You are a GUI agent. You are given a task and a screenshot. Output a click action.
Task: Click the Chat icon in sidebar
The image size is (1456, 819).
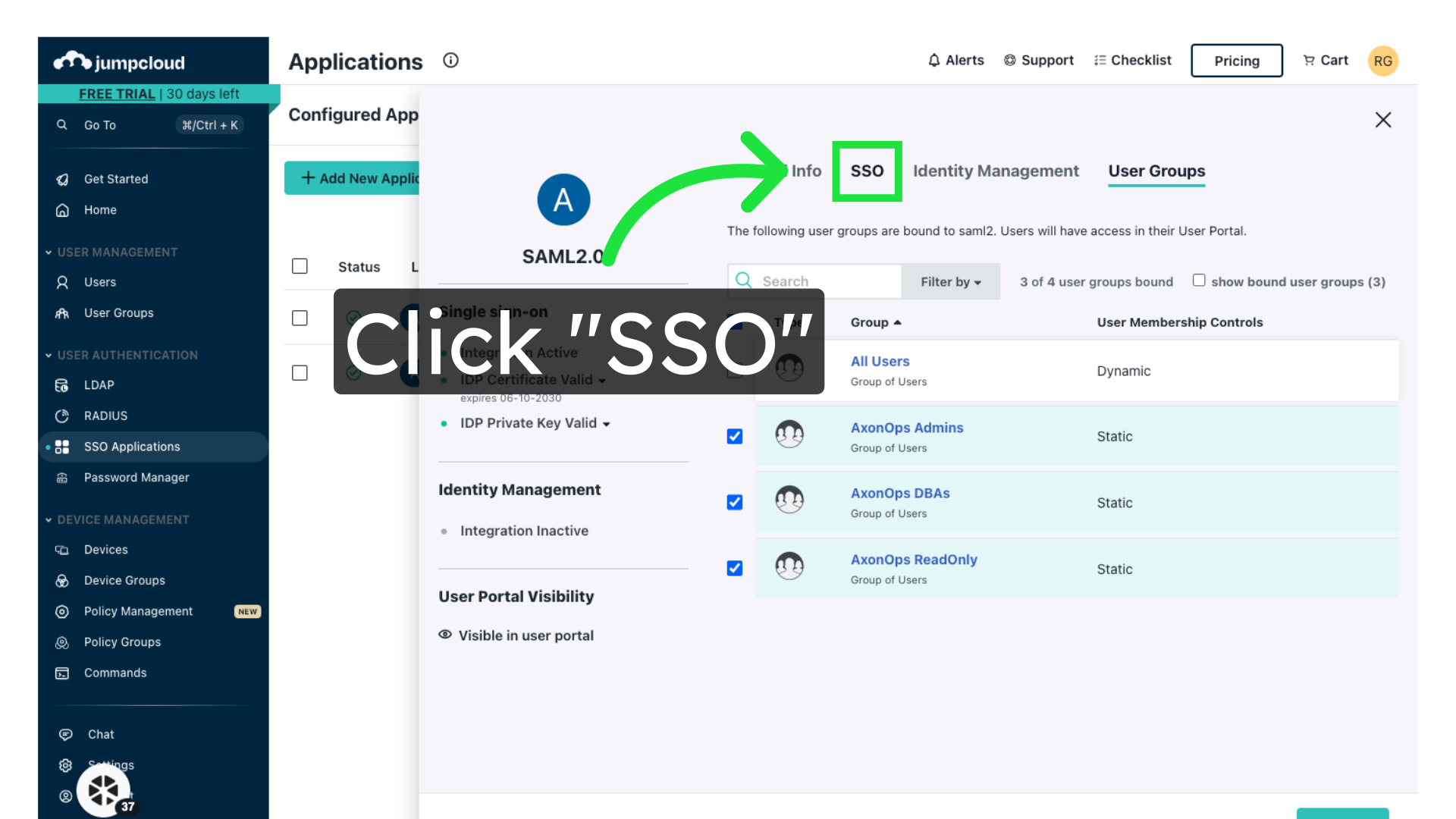coord(66,735)
